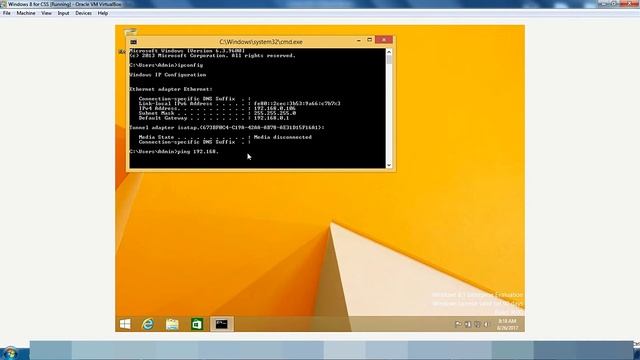
Task: Click the cmd.exe window title bar text
Action: pos(261,42)
